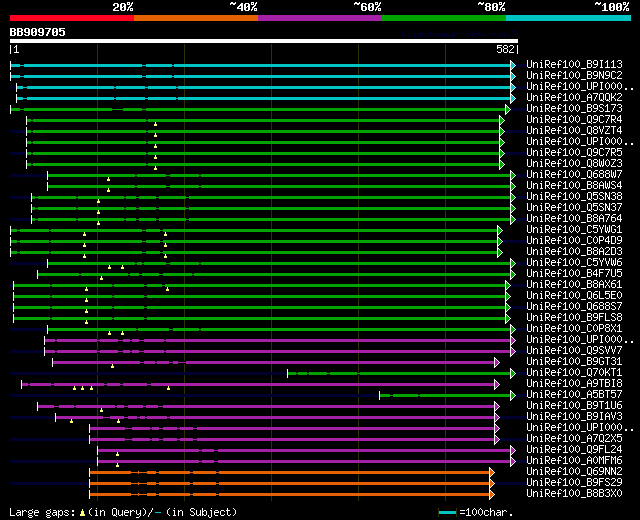
Task: Select the UniRef100_C0P8X1 label
Action: (574, 329)
